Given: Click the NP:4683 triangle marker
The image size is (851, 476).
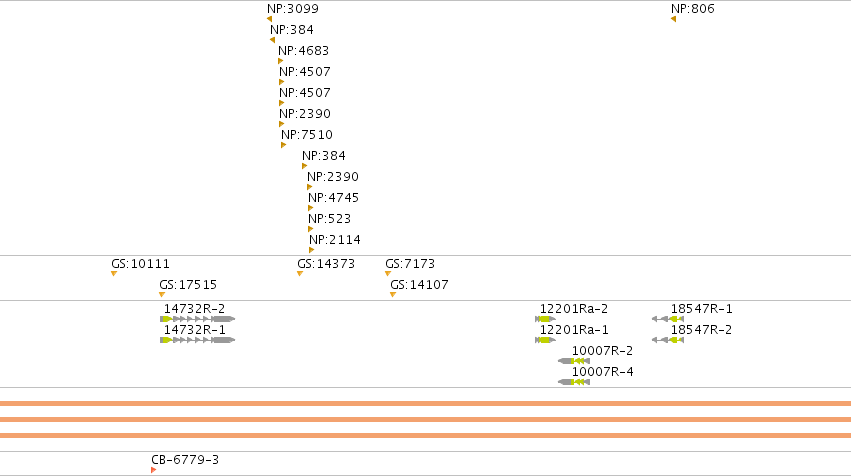Looking at the screenshot, I should click(281, 61).
